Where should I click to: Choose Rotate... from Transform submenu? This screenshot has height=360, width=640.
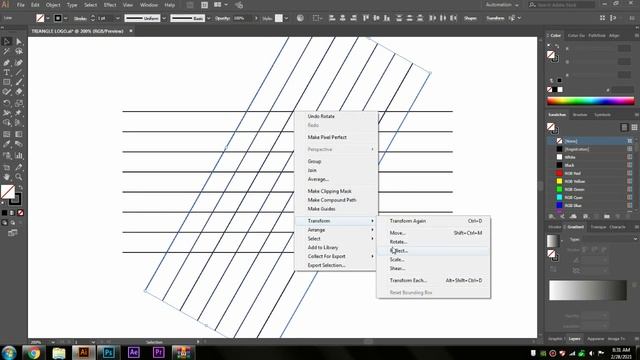(433, 242)
